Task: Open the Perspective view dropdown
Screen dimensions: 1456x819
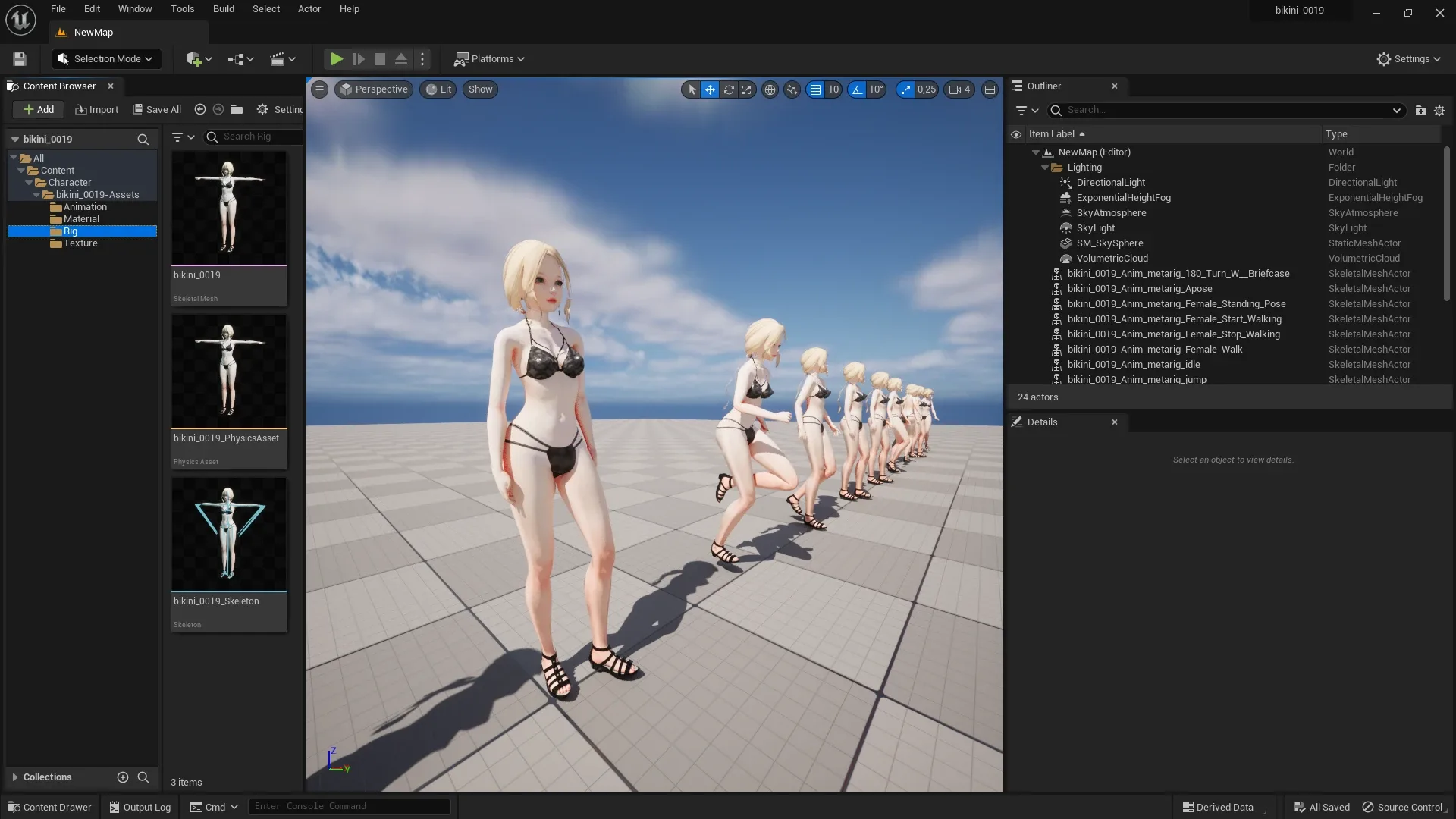Action: [373, 89]
